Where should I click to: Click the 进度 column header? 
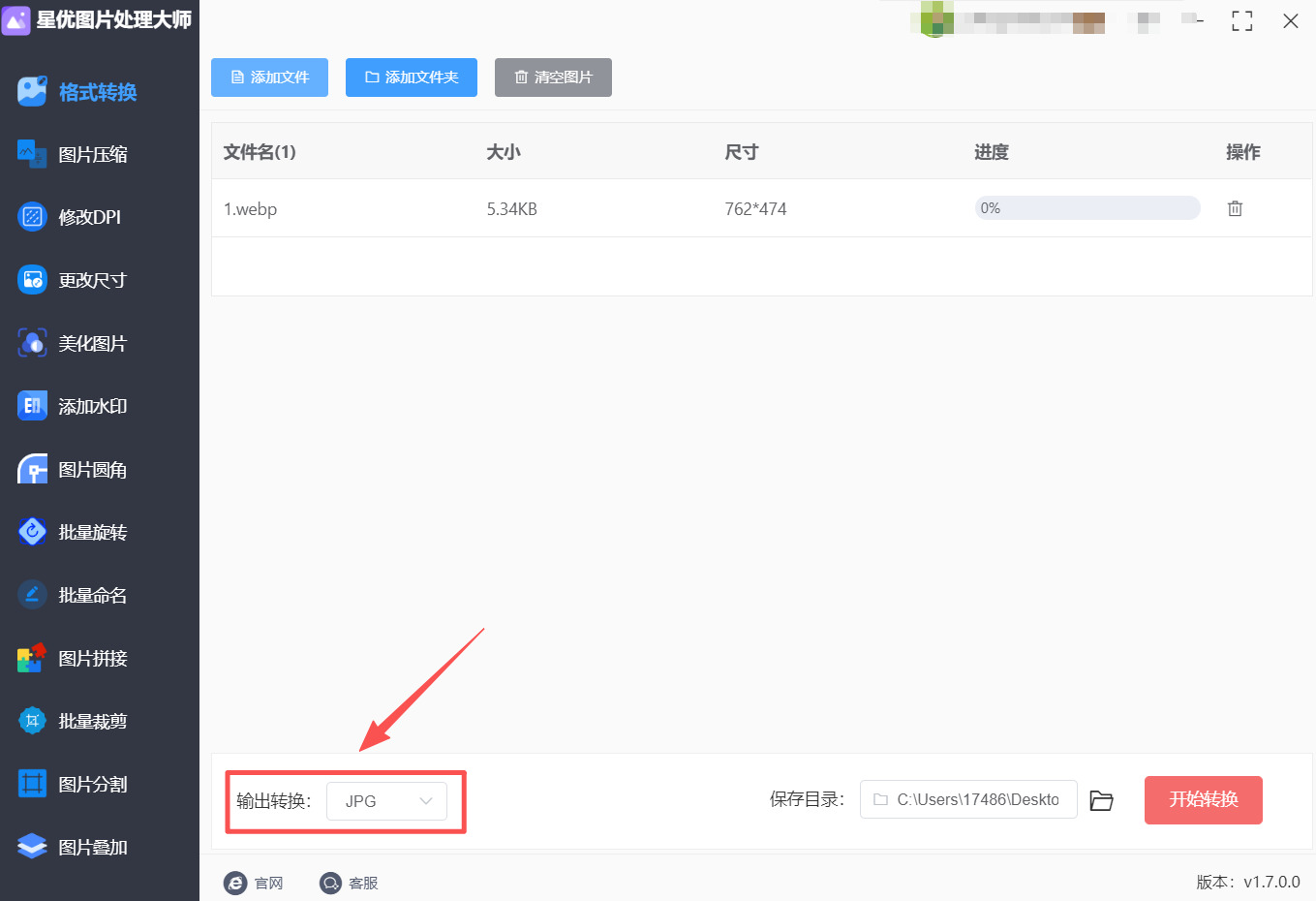coord(992,152)
